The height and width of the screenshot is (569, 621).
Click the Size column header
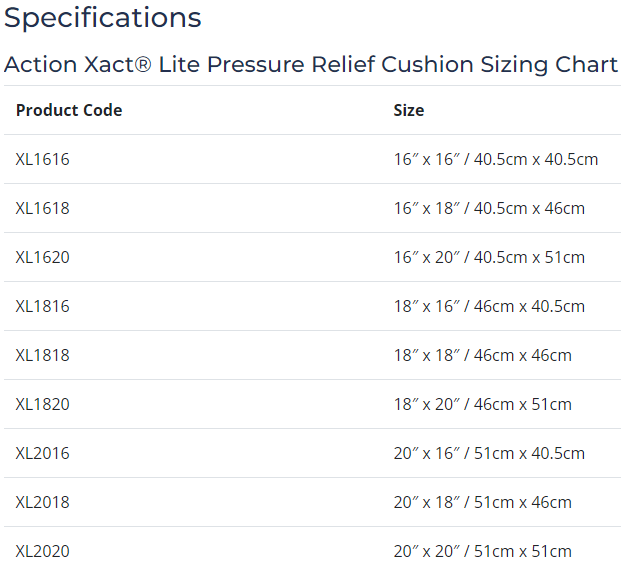408,110
